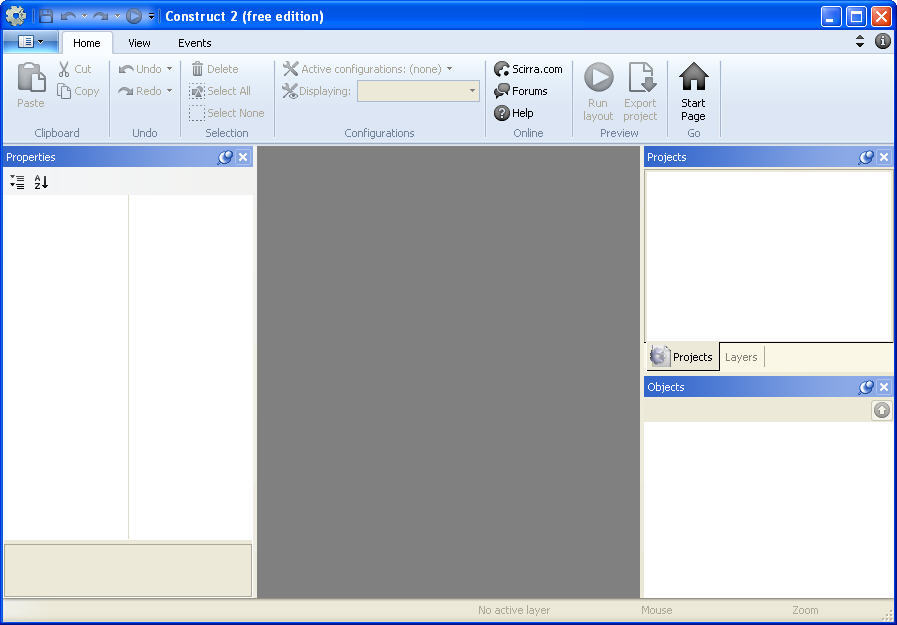Close the Objects panel
This screenshot has width=897, height=625.
coord(884,387)
